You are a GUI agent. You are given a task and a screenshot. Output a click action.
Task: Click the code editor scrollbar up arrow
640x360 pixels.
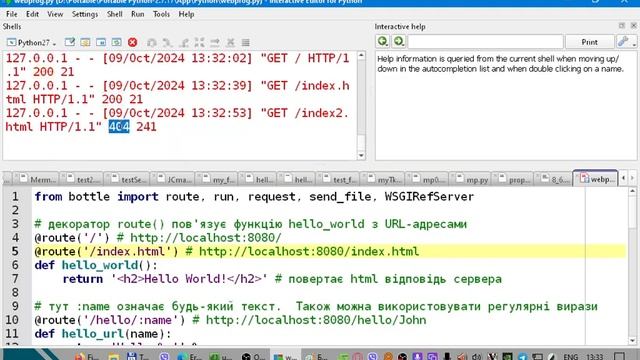(632, 191)
